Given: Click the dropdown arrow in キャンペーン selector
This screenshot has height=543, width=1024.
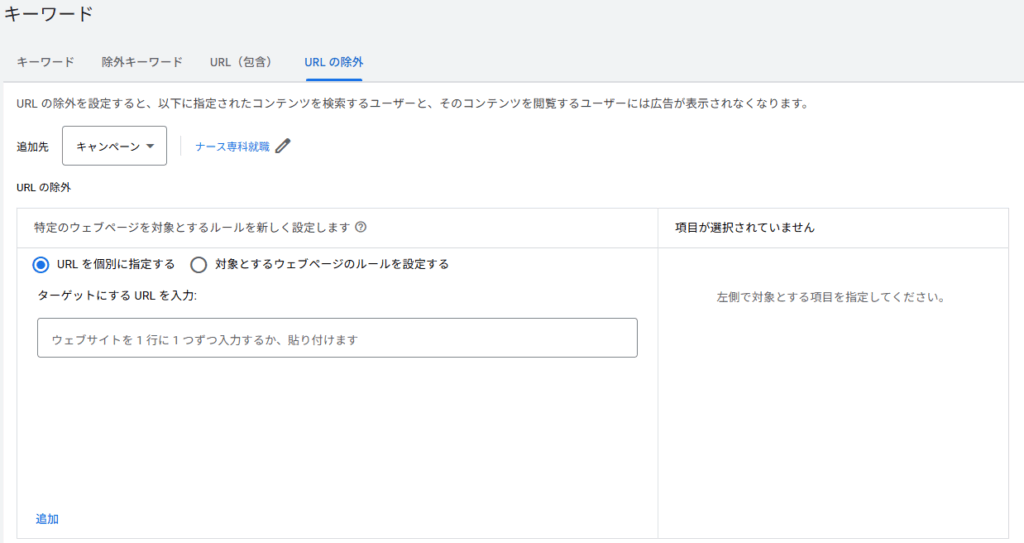Looking at the screenshot, I should 150,146.
